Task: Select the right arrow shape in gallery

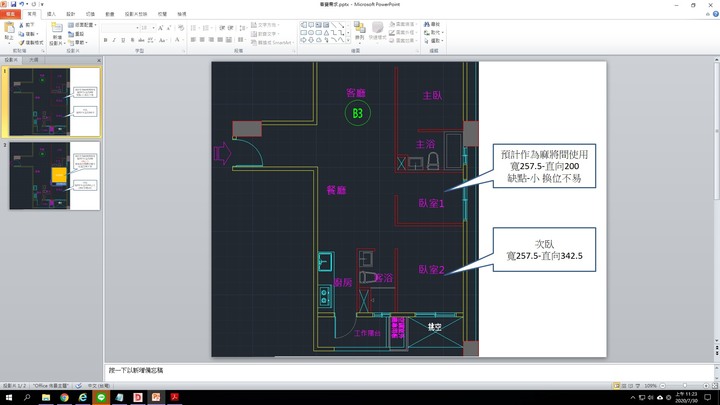Action: (x=304, y=40)
